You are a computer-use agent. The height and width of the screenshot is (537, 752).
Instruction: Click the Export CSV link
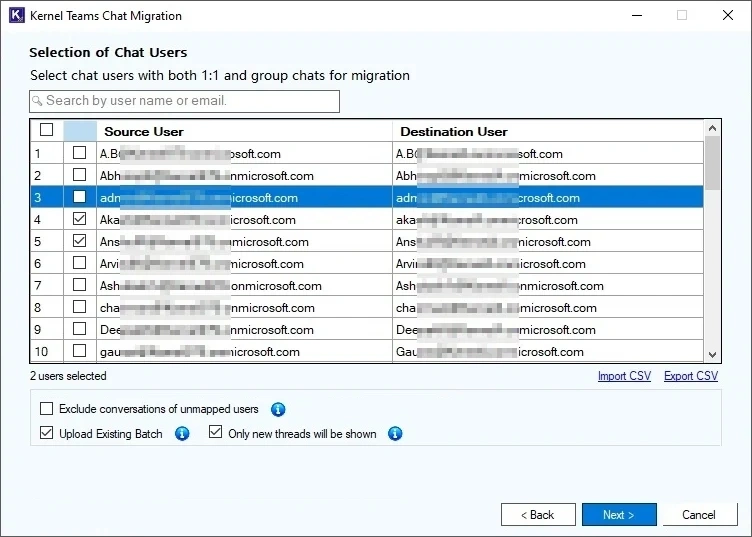tap(691, 376)
